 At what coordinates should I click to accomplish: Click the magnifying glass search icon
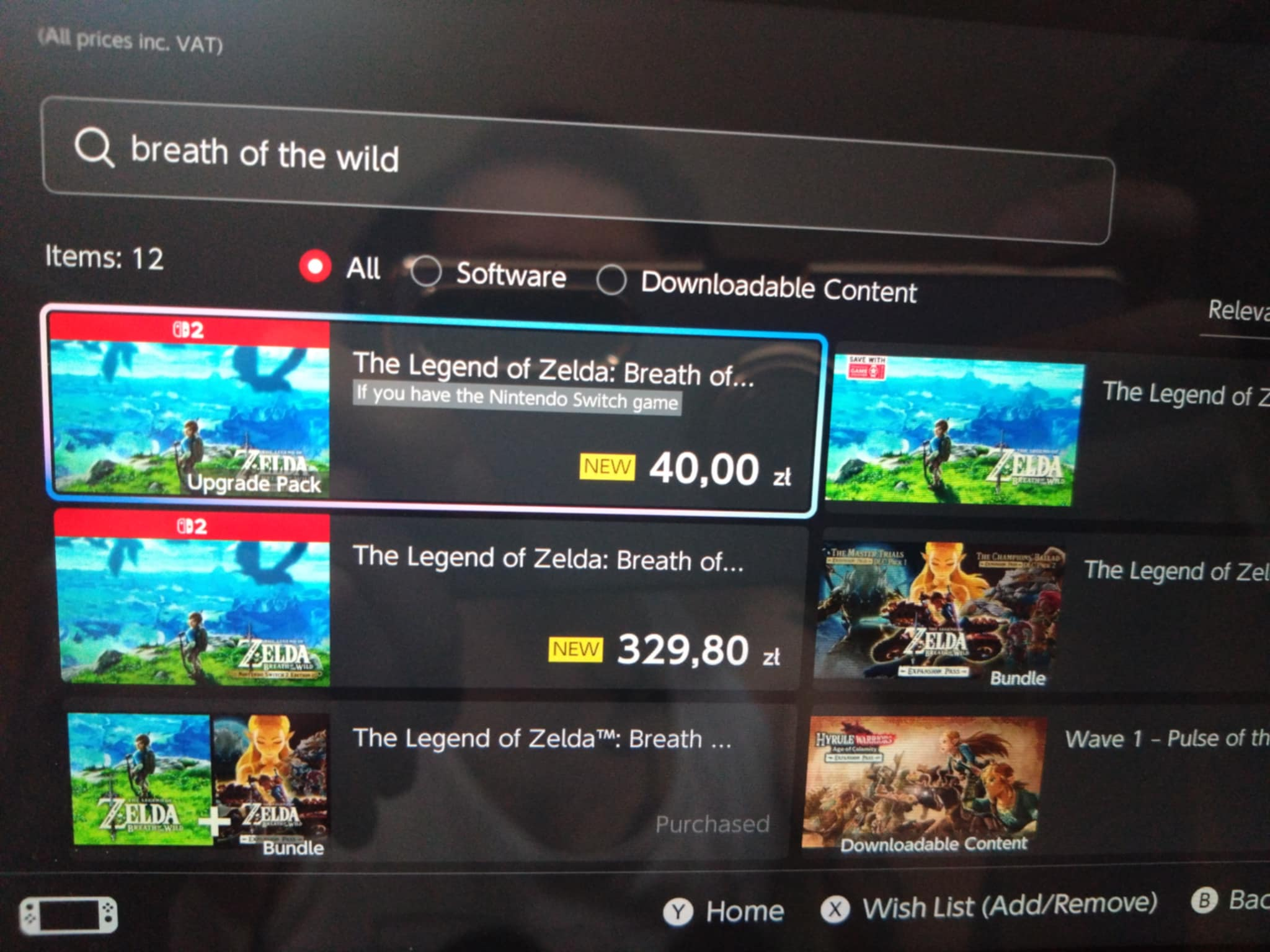click(94, 148)
